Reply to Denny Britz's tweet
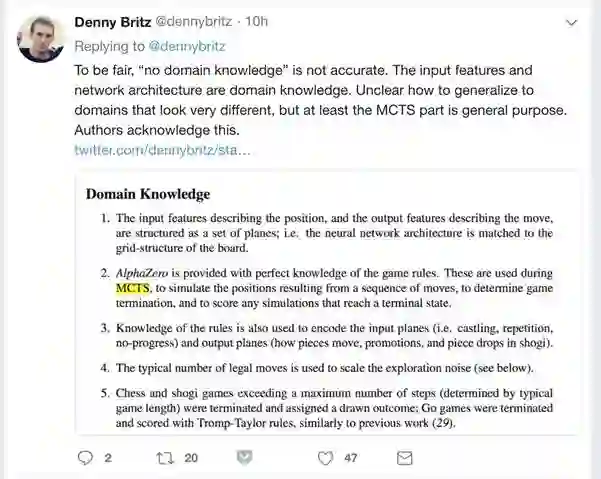This screenshot has height=479, width=601. click(84, 458)
